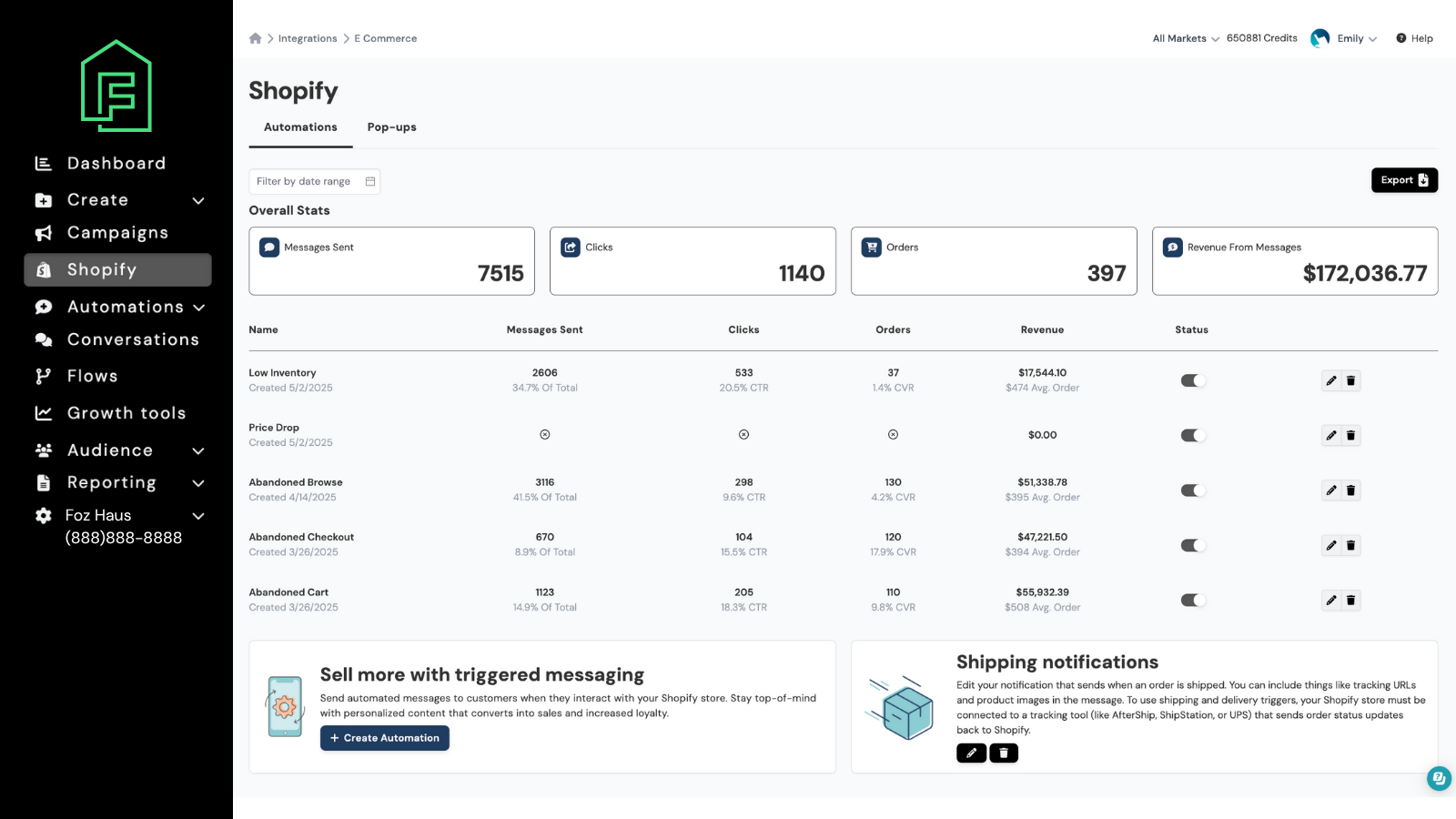The height and width of the screenshot is (819, 1456).
Task: Click the Messages Sent column header
Action: pyautogui.click(x=545, y=330)
